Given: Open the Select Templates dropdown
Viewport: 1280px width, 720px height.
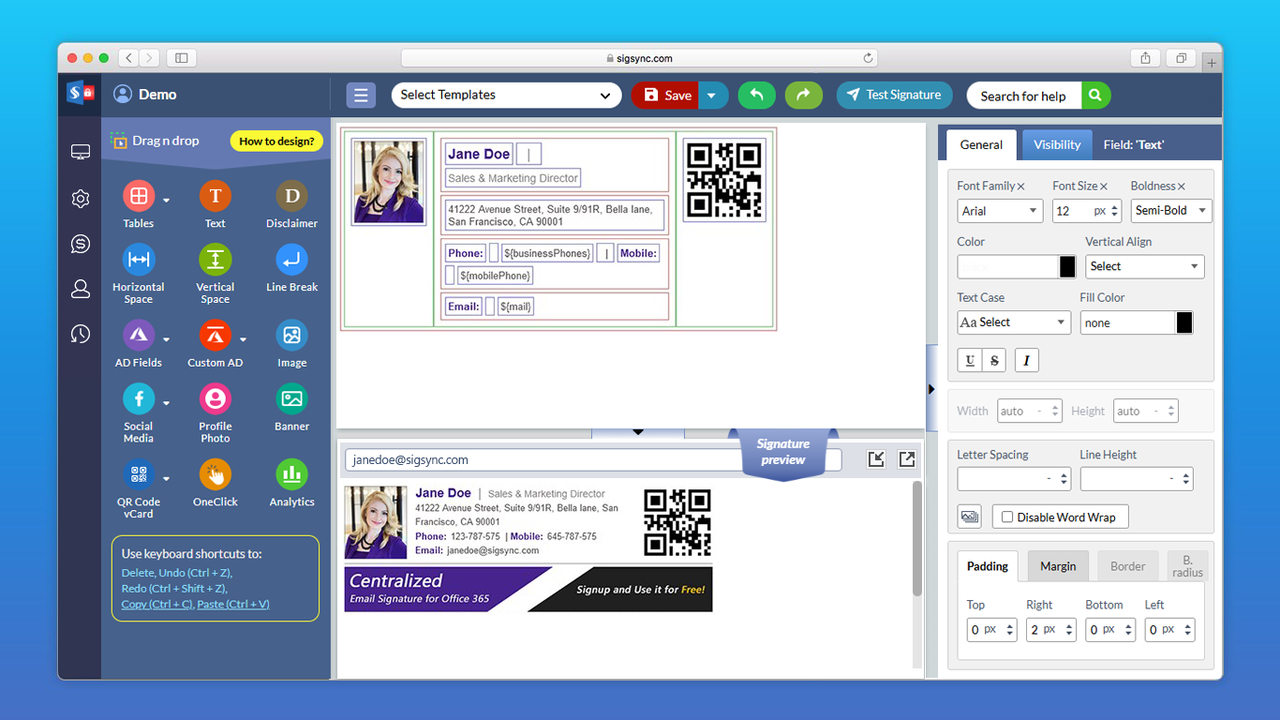Looking at the screenshot, I should pos(506,95).
